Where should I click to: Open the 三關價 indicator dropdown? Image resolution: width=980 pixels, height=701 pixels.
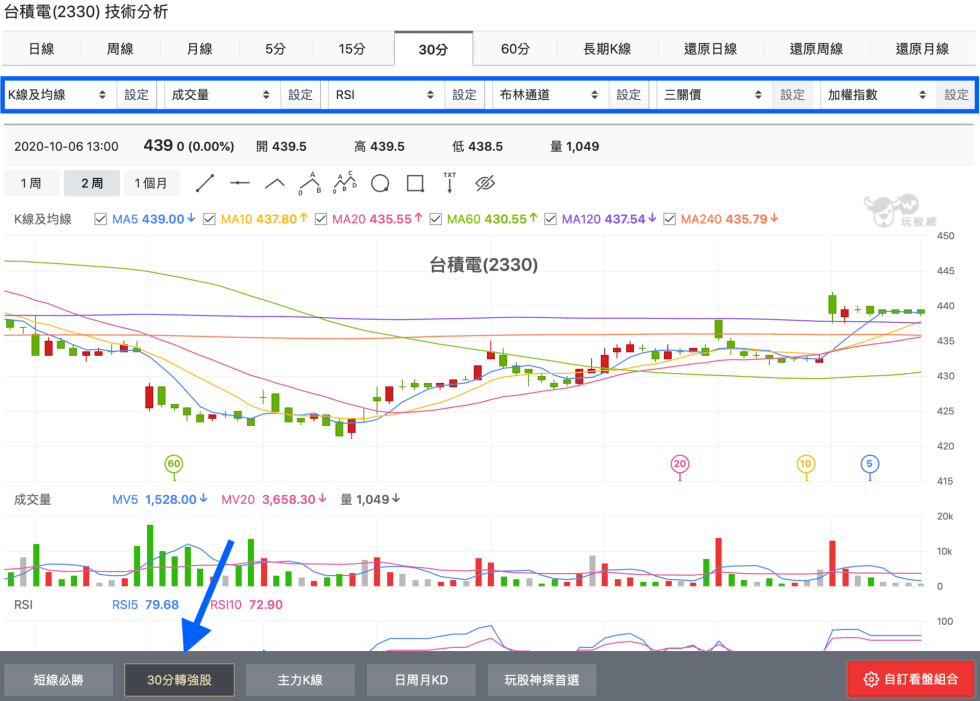tap(713, 95)
